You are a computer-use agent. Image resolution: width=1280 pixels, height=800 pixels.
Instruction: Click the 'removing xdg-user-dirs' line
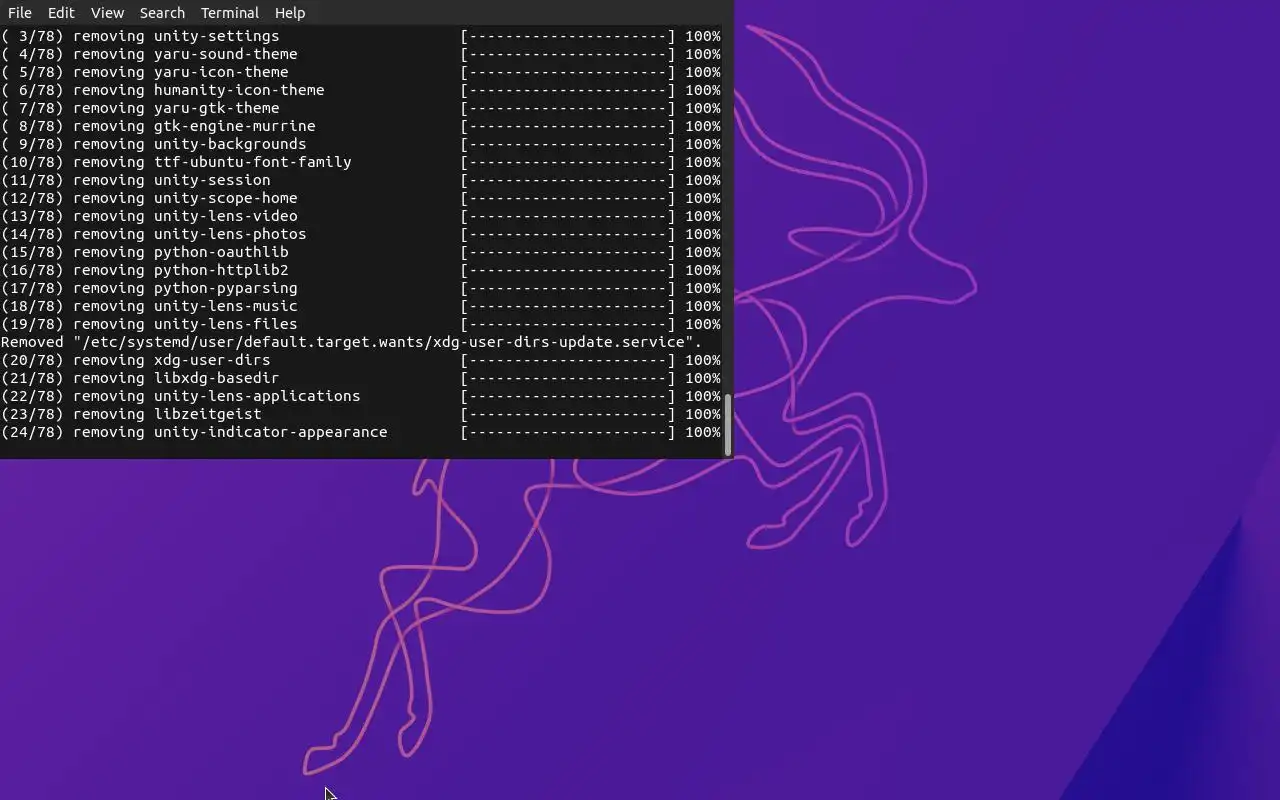(360, 360)
